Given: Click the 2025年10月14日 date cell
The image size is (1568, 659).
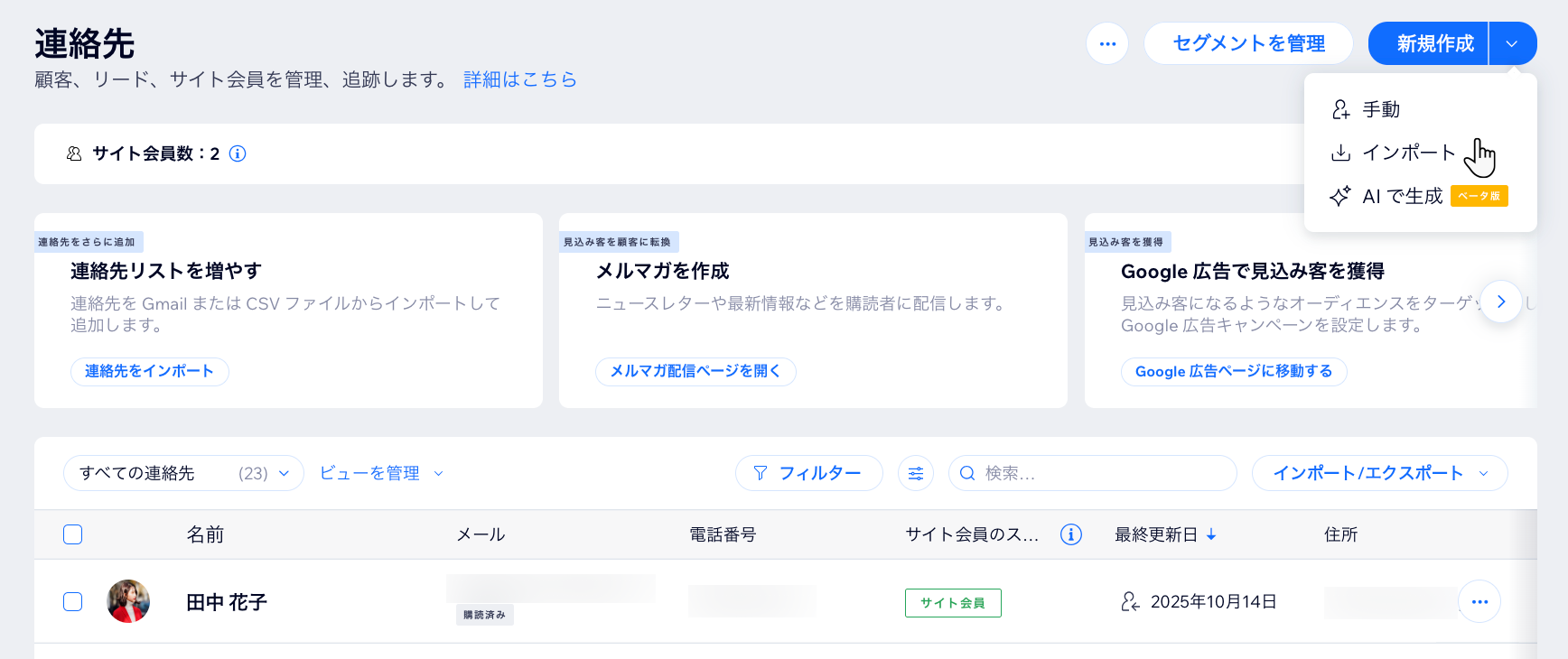Looking at the screenshot, I should tap(1213, 602).
